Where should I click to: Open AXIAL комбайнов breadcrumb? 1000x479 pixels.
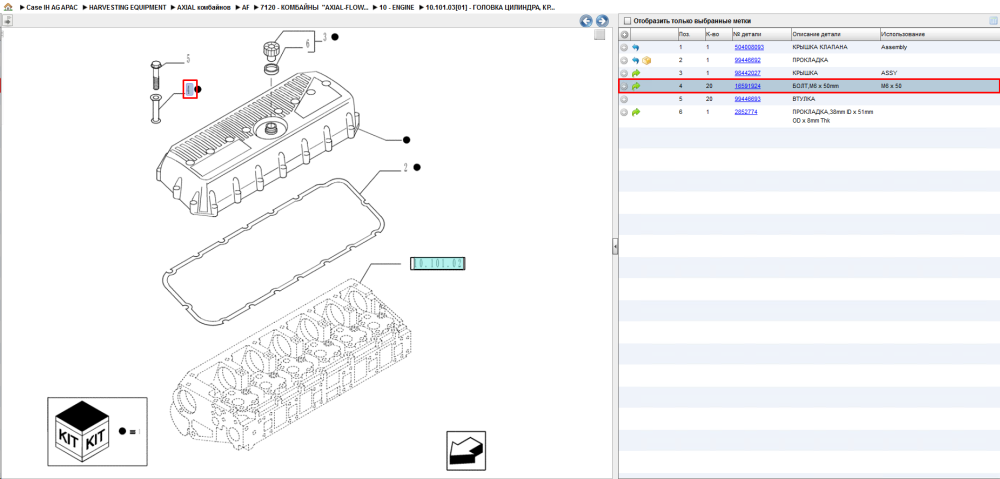pos(204,7)
